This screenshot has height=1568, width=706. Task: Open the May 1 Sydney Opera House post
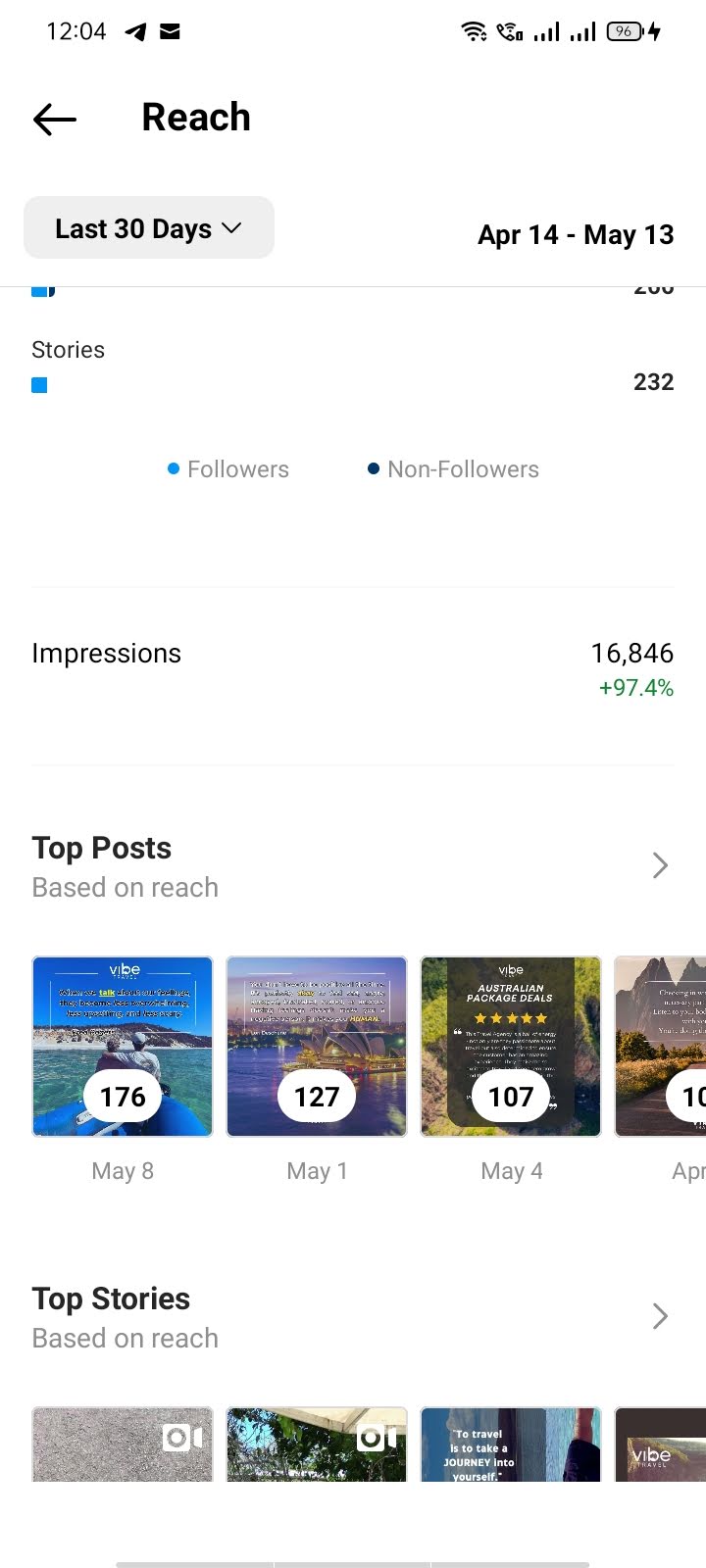317,1047
